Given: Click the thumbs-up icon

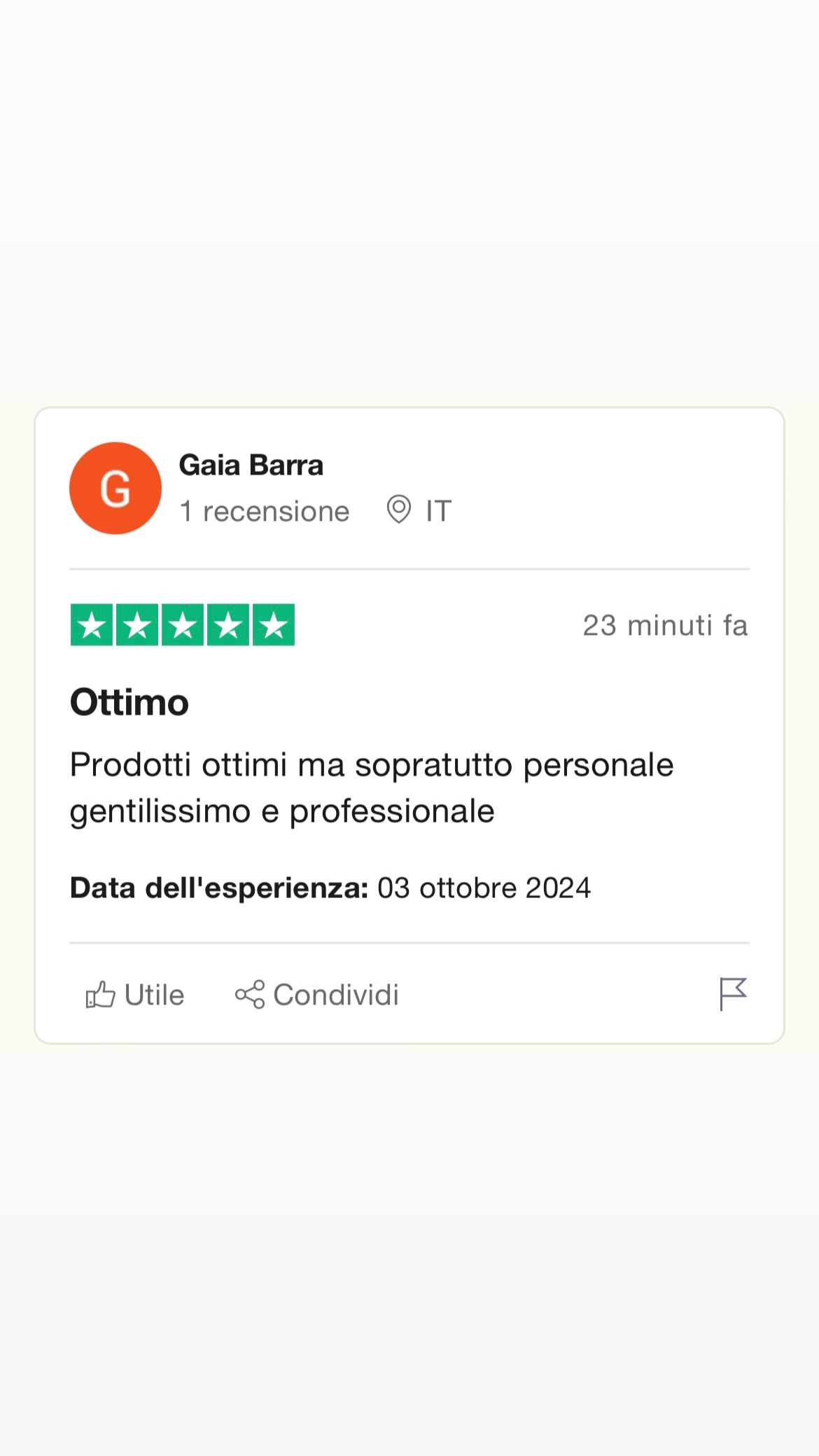Looking at the screenshot, I should 100,995.
